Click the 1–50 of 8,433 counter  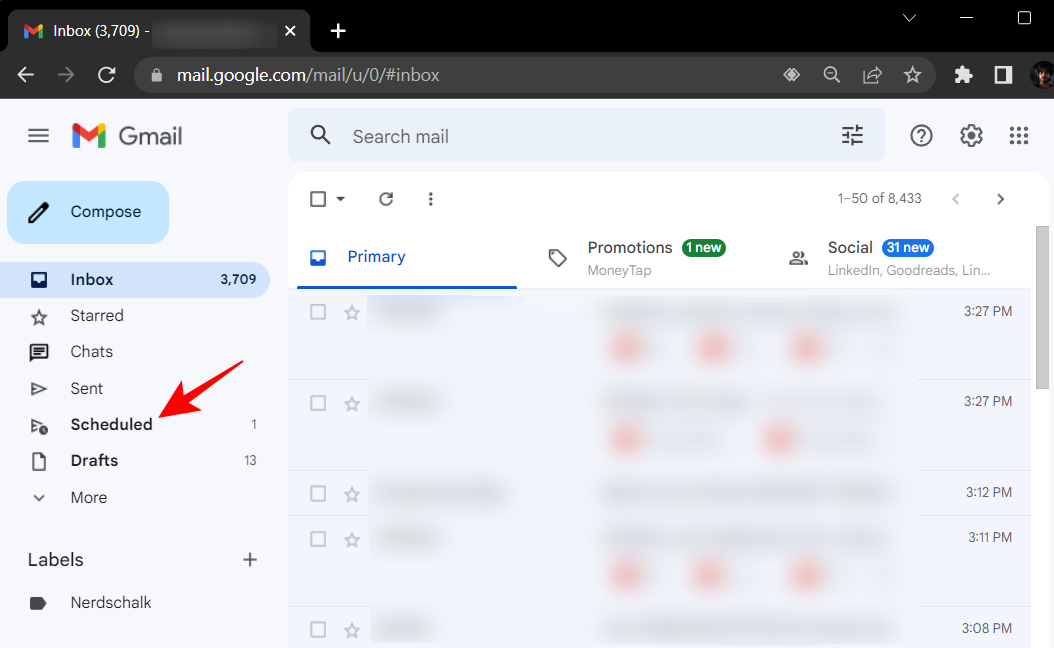[879, 199]
